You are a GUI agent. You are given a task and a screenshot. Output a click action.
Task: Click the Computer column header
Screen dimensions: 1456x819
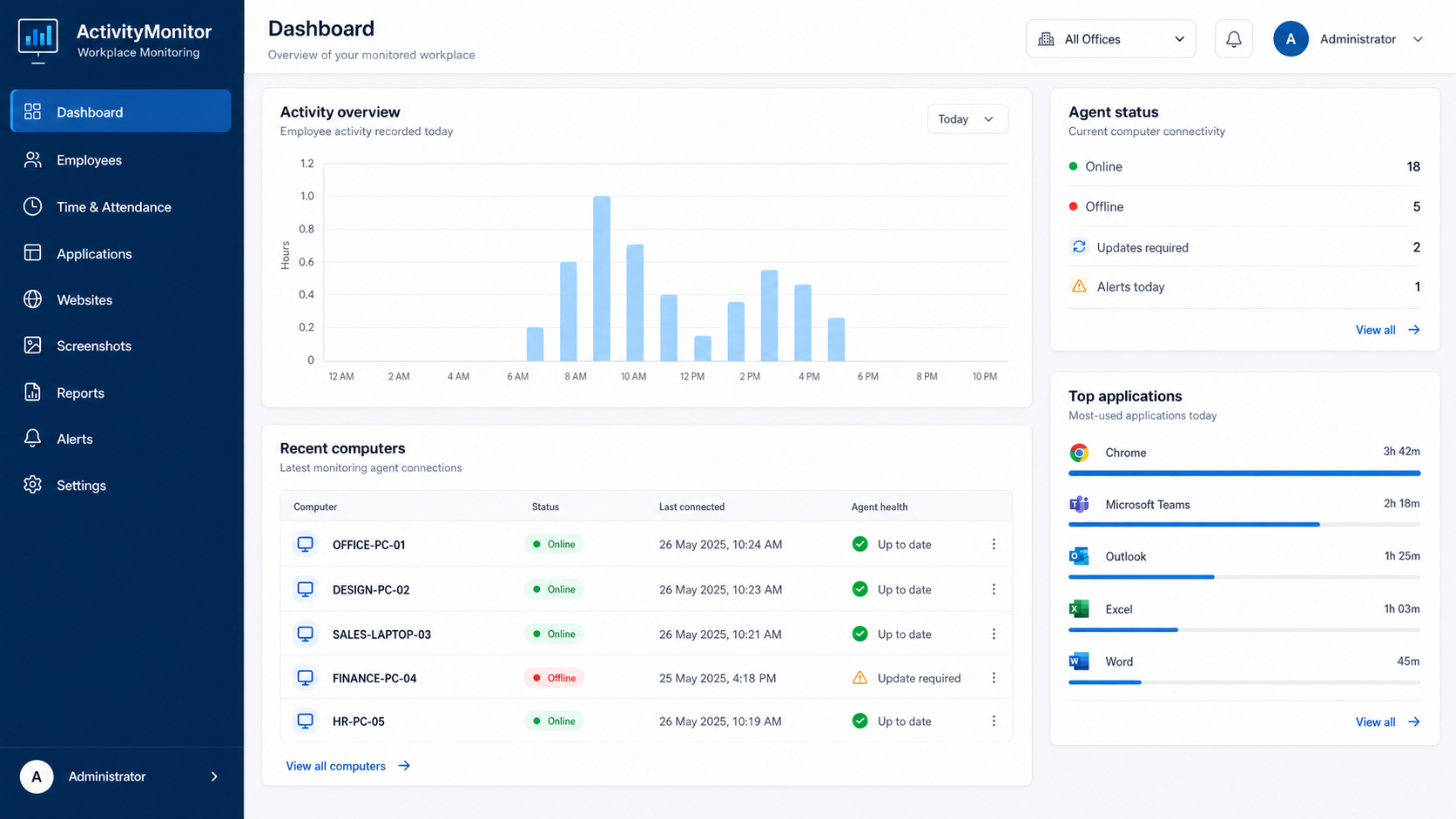(x=315, y=507)
